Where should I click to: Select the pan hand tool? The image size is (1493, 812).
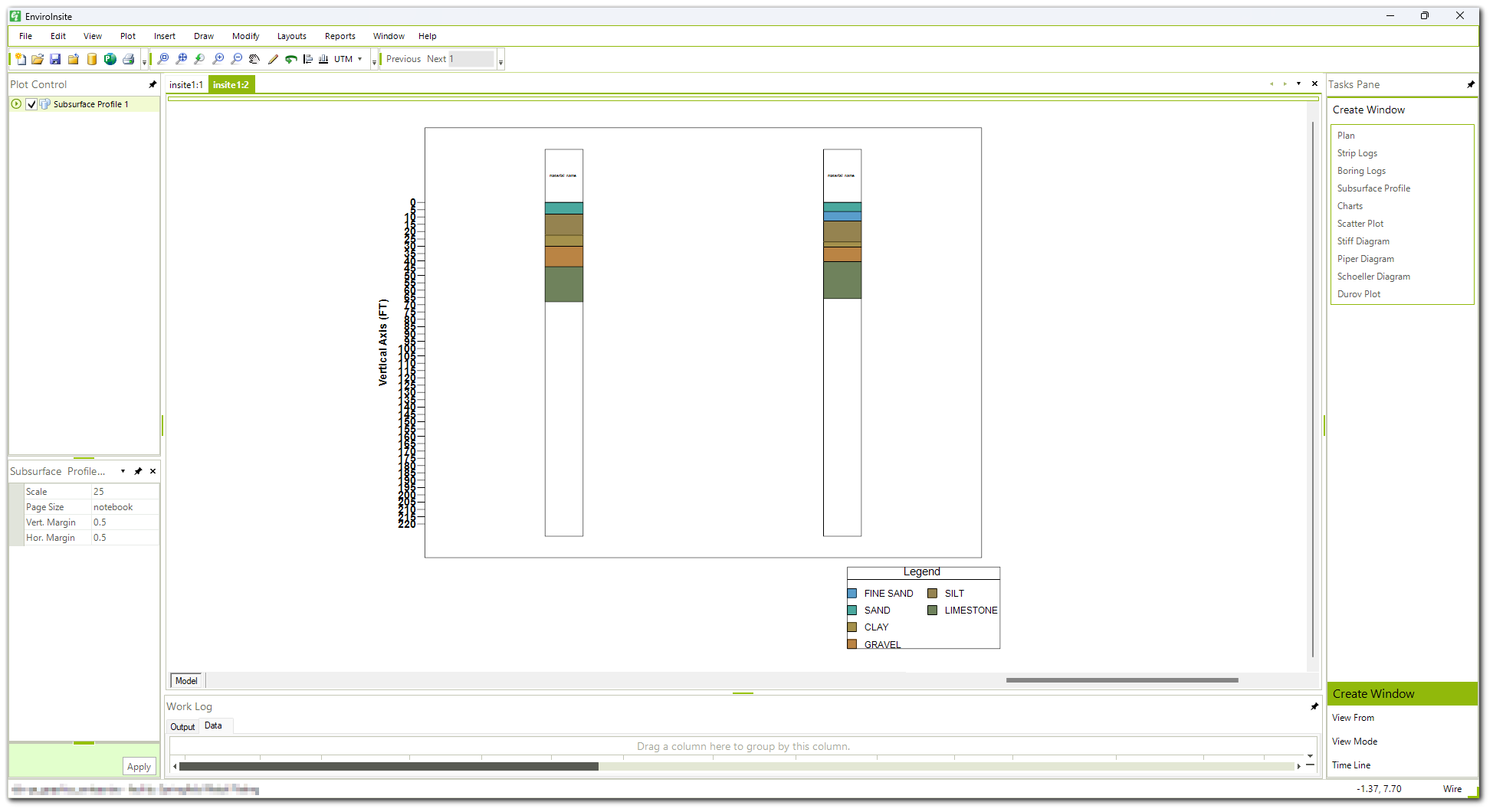(x=254, y=59)
